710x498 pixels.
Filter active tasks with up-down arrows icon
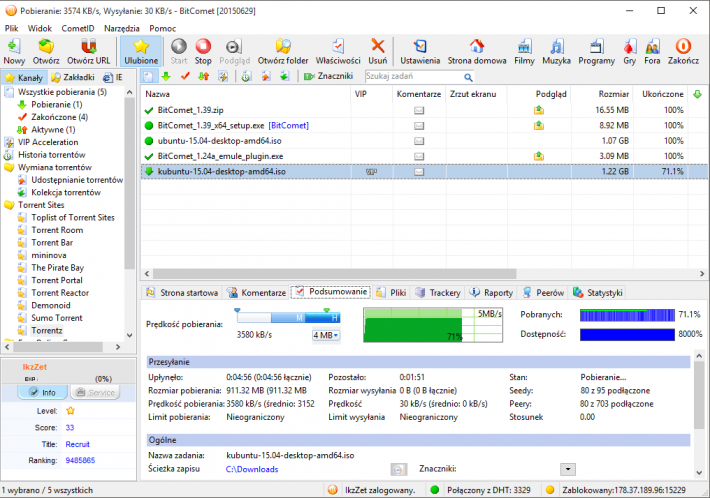[x=204, y=77]
